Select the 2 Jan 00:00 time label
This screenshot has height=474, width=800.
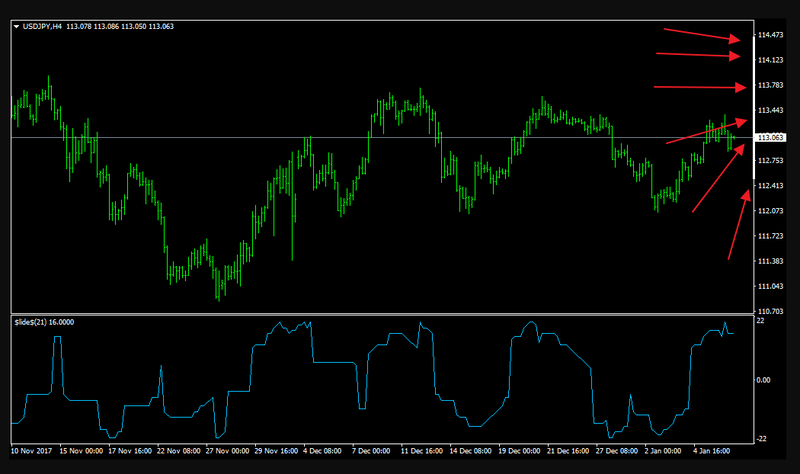663,451
